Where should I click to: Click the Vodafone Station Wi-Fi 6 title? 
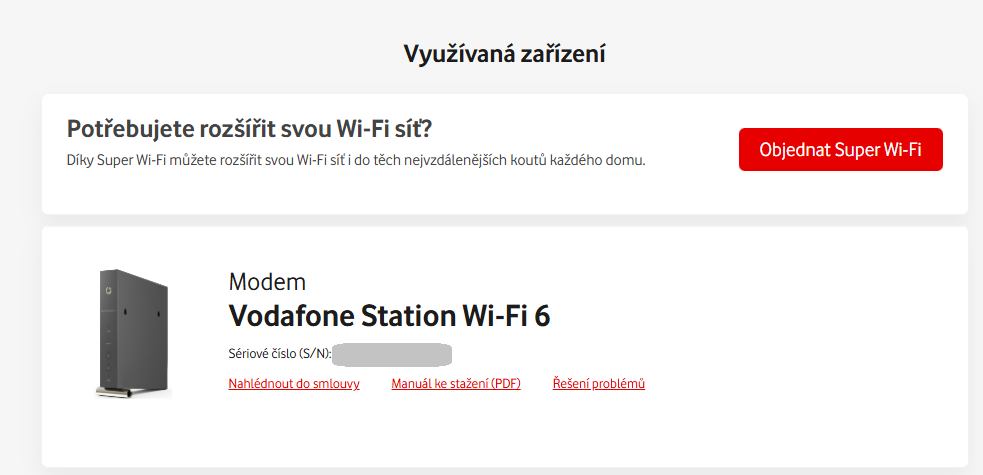point(389,316)
